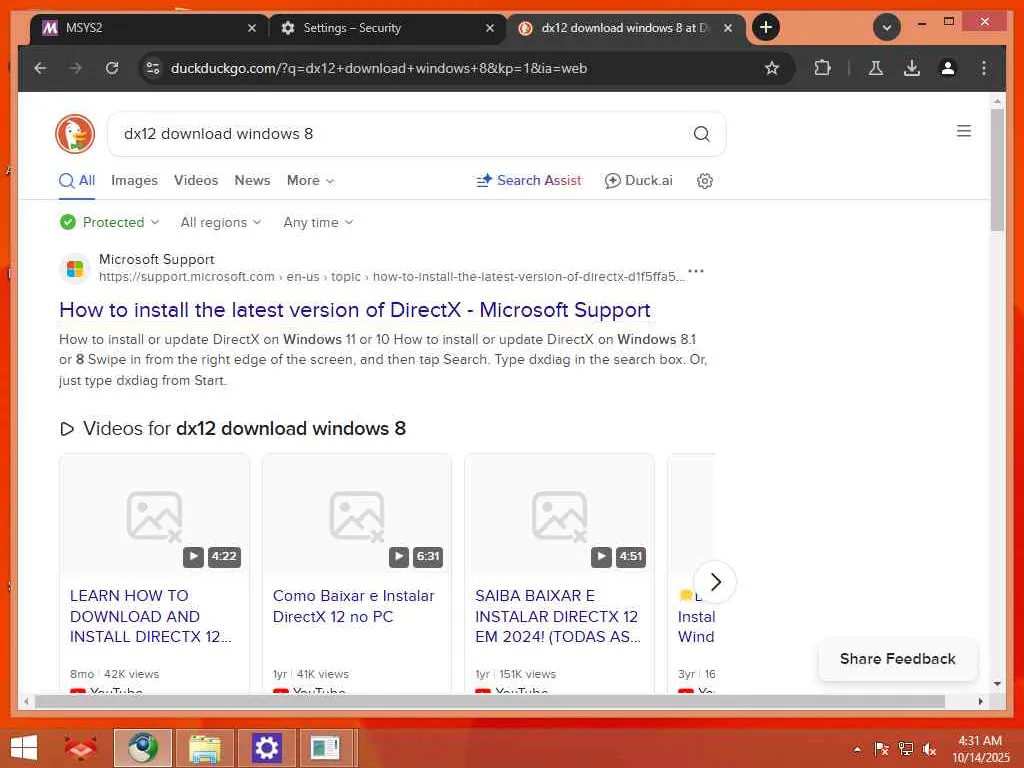Expand the Any time filter dropdown
The image size is (1024, 768).
point(318,223)
